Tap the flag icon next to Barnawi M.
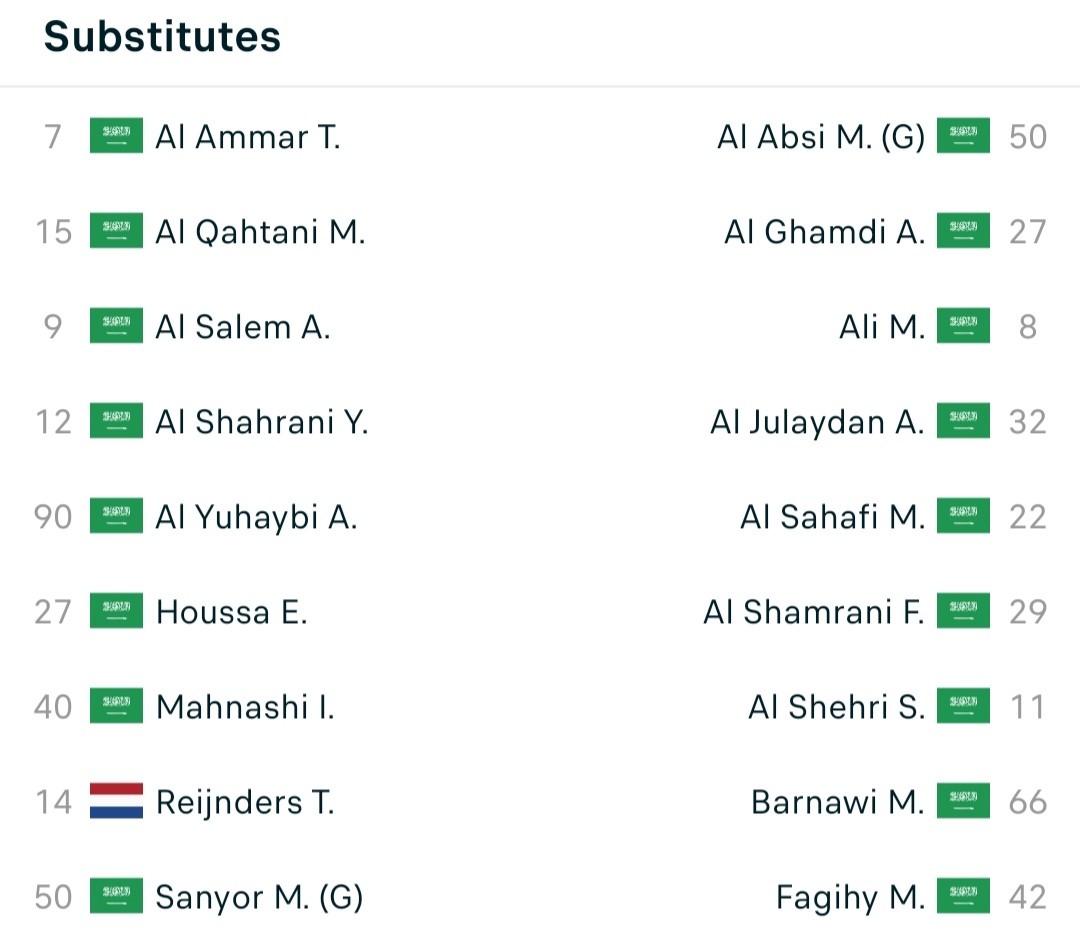The width and height of the screenshot is (1080, 950). (963, 801)
